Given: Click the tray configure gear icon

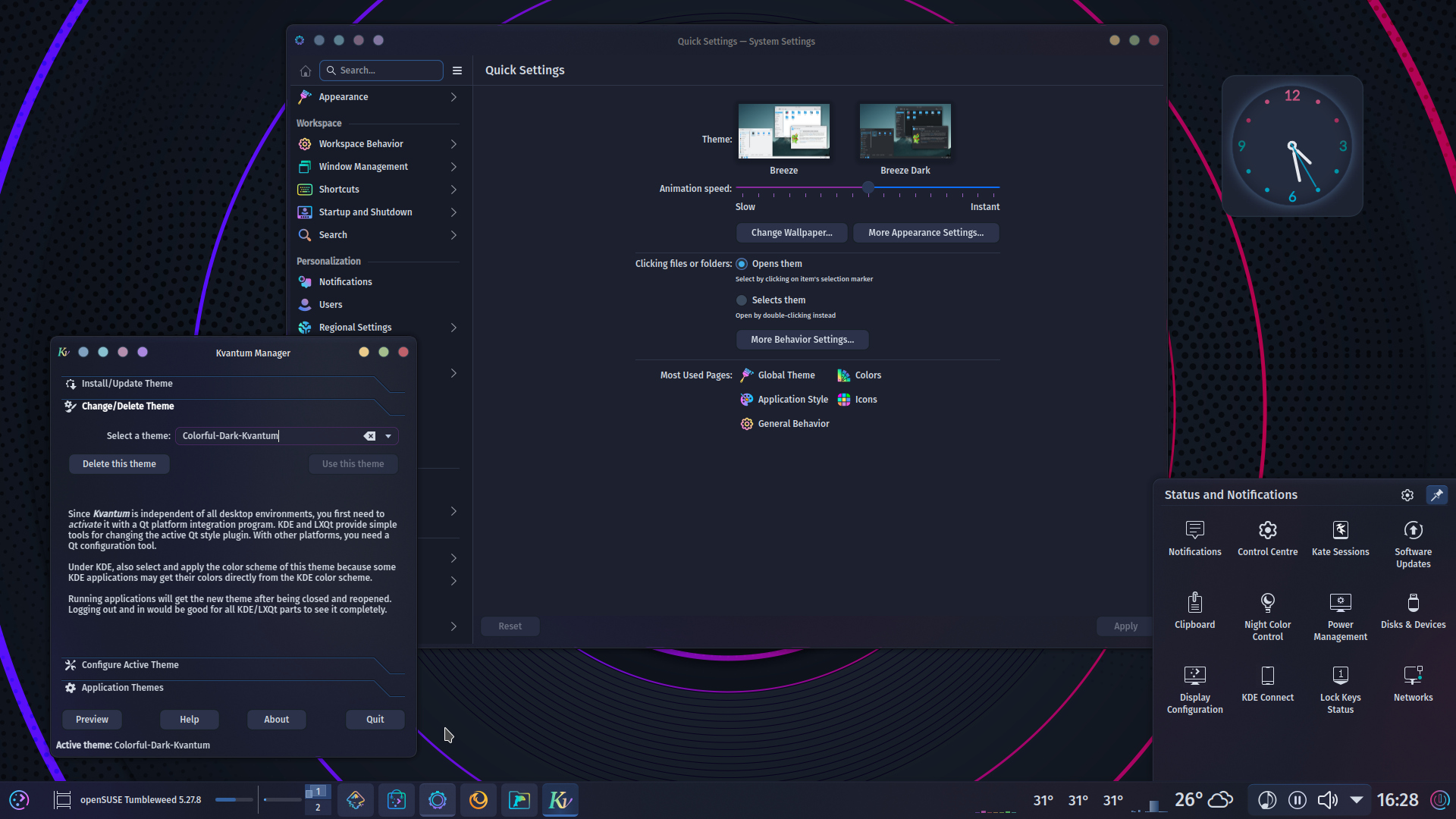Looking at the screenshot, I should 1407,495.
